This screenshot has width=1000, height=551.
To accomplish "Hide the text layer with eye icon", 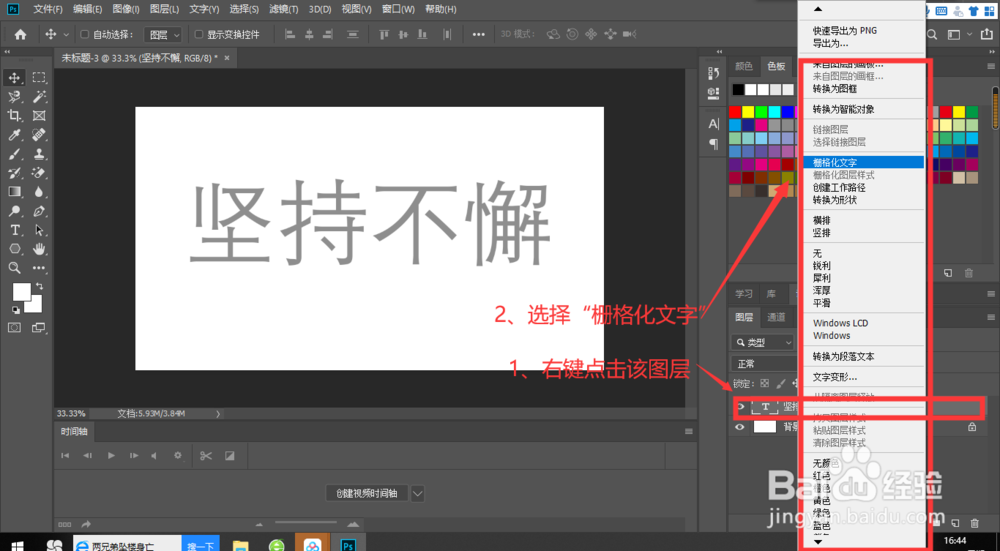I will pos(740,407).
